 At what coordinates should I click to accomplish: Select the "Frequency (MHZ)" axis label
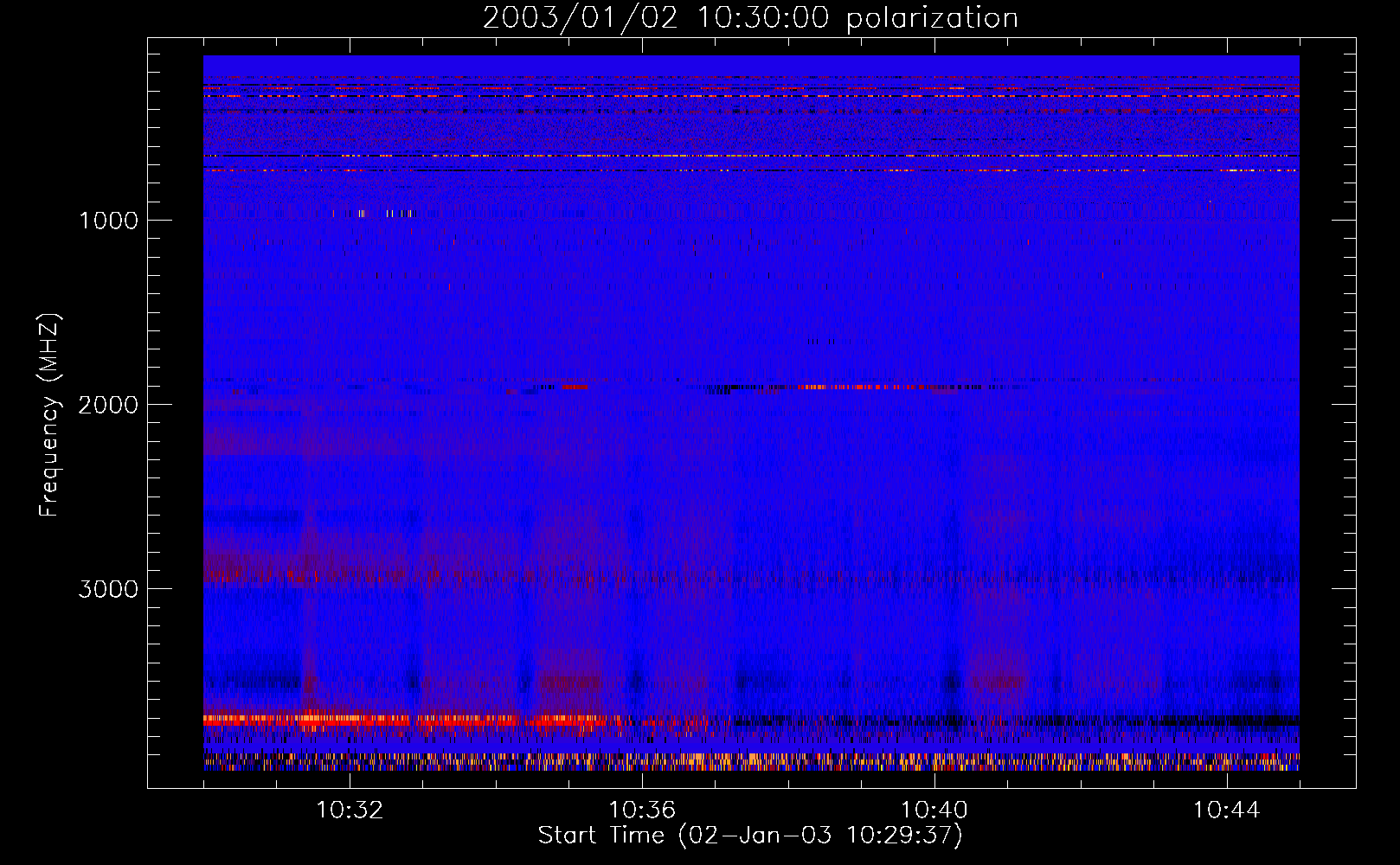pos(49,415)
